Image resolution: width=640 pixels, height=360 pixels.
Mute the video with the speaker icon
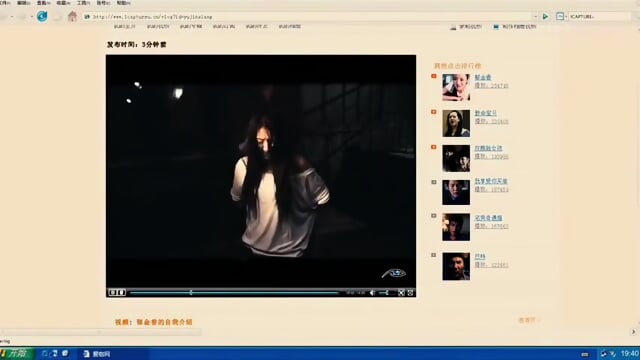coord(372,293)
